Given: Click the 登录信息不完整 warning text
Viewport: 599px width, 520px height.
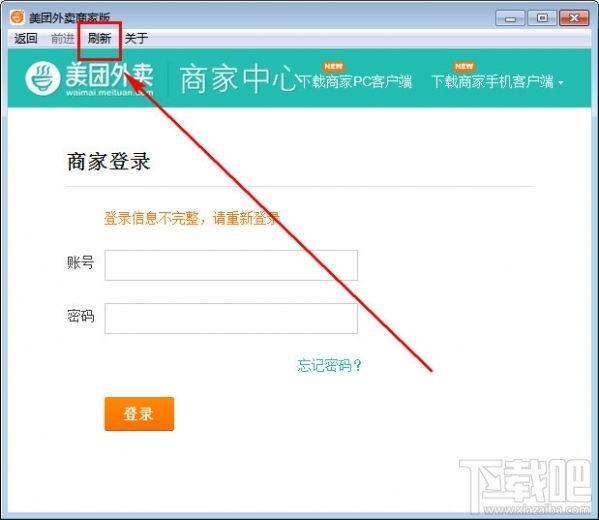Looking at the screenshot, I should (x=191, y=218).
